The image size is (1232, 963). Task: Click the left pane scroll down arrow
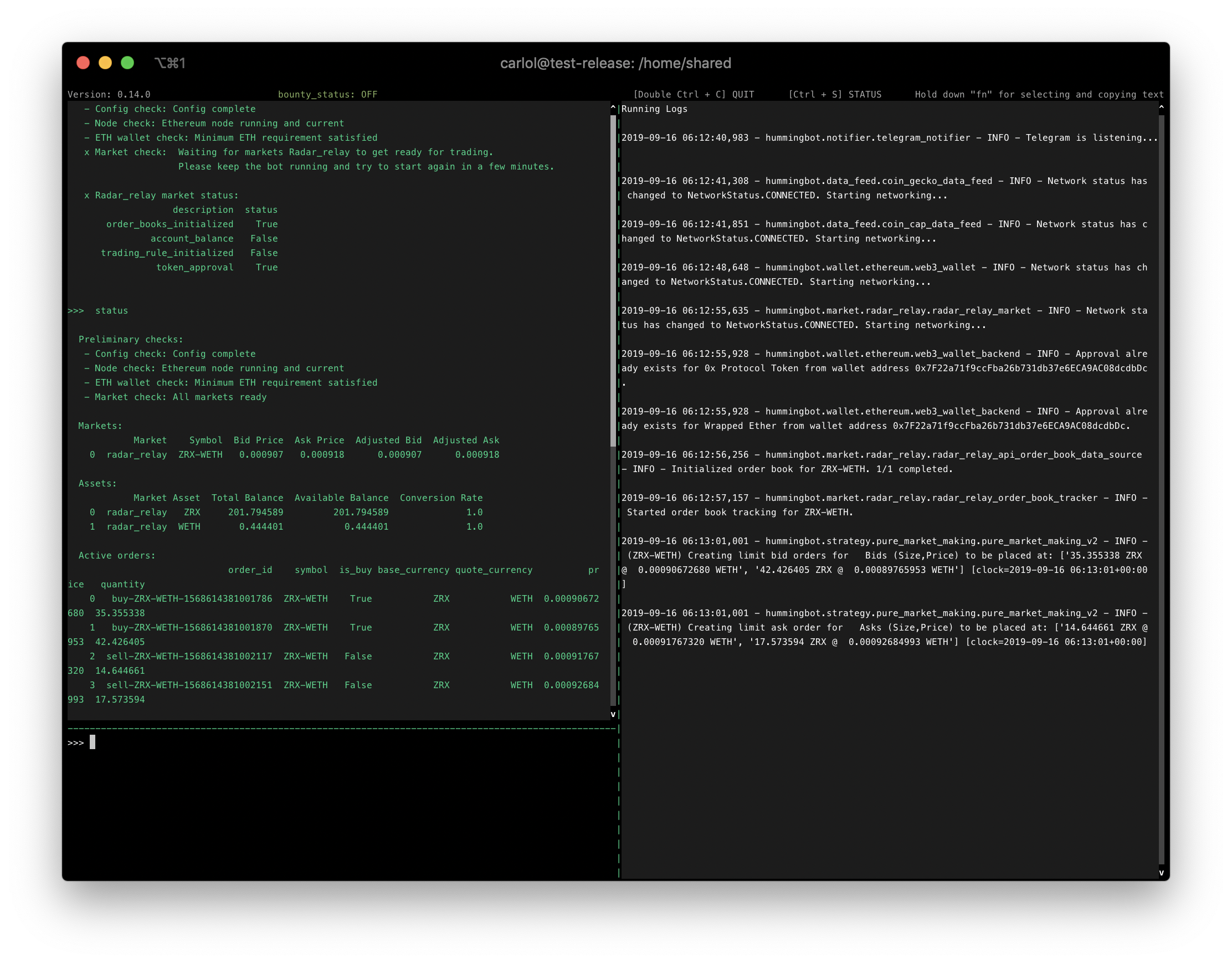pos(613,714)
